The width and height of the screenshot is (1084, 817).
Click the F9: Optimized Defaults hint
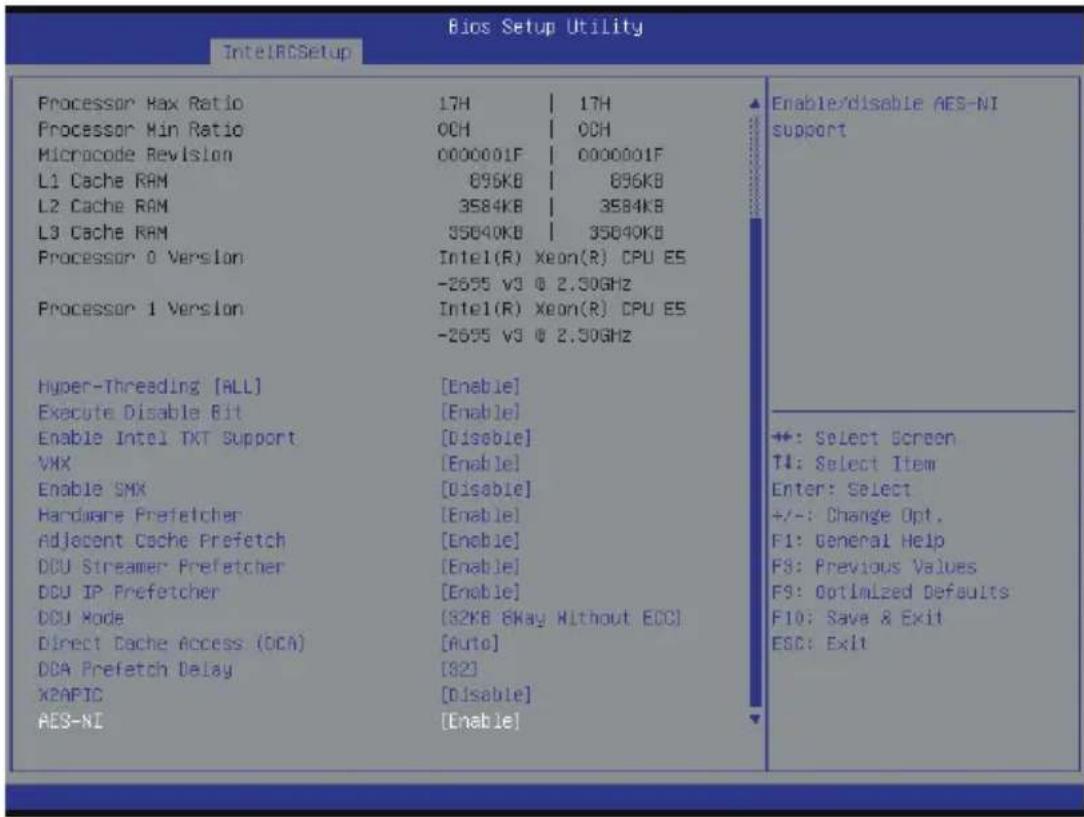click(890, 592)
